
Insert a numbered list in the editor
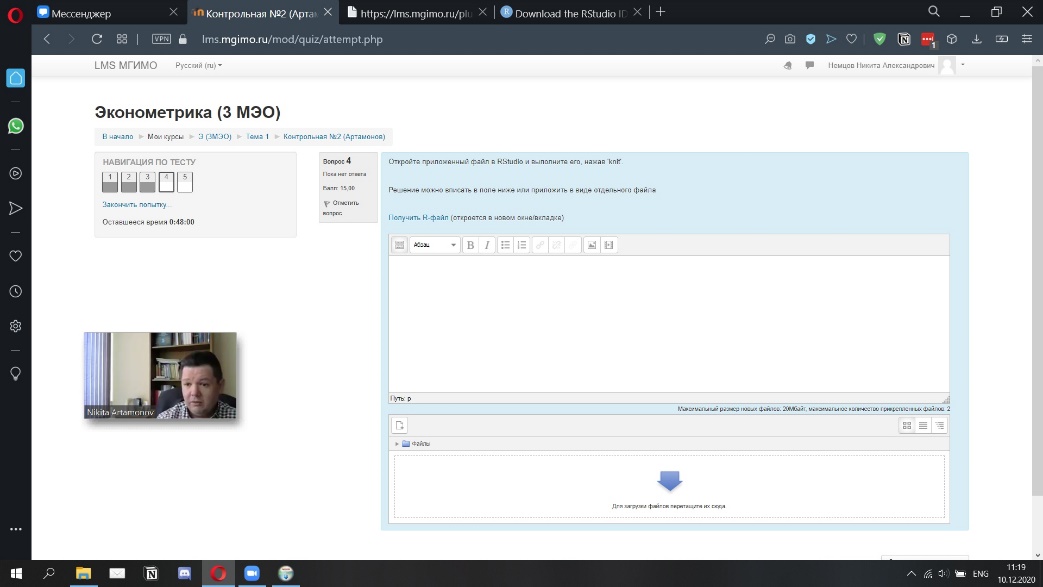pyautogui.click(x=522, y=245)
